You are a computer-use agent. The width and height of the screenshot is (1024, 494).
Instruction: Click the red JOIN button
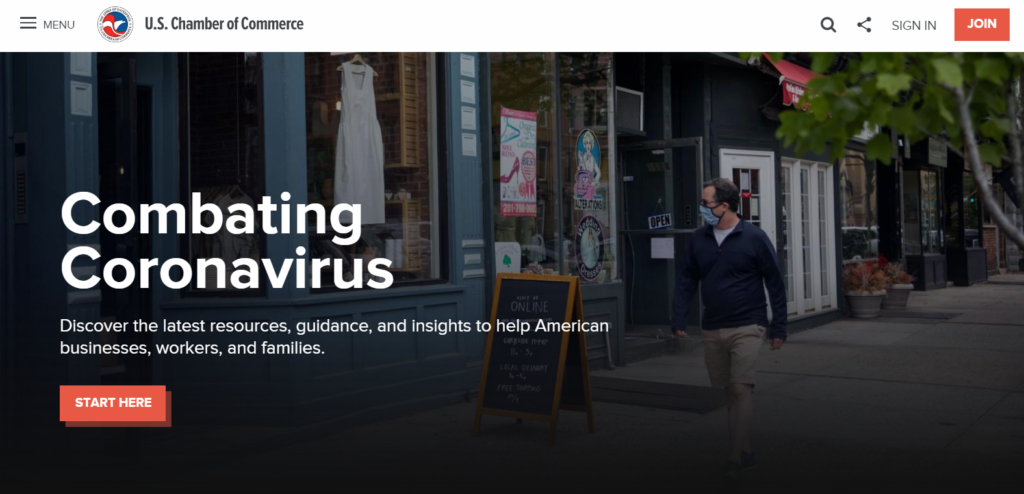pos(982,24)
